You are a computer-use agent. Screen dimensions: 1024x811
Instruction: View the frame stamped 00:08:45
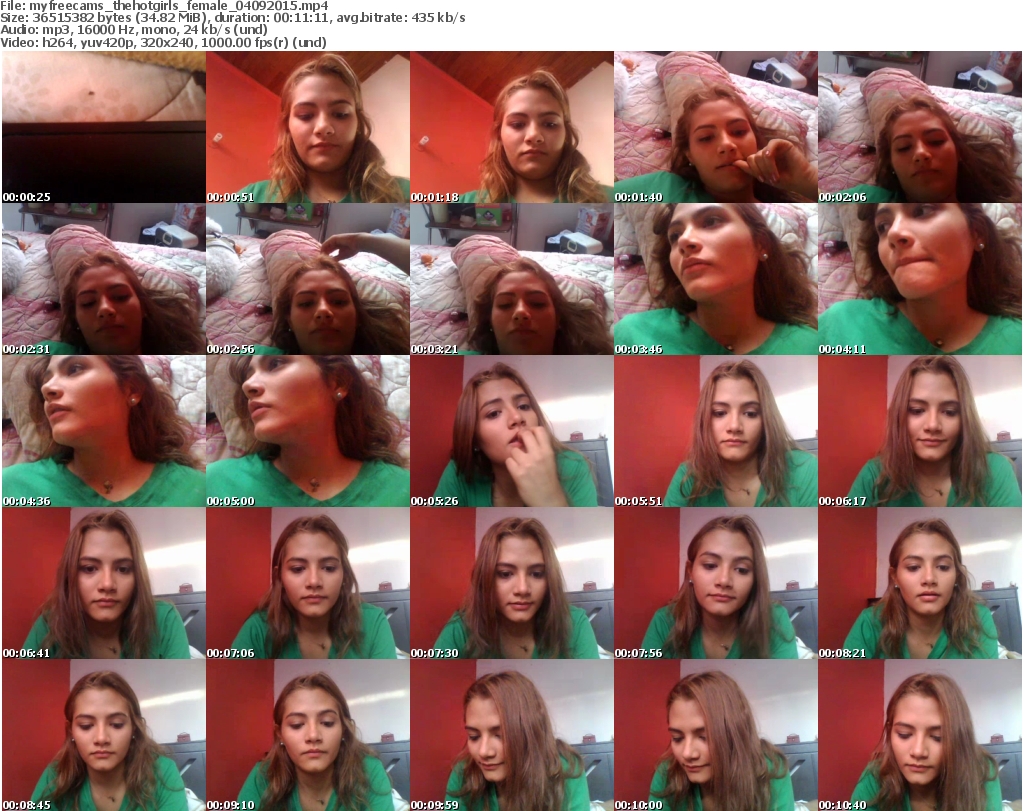tap(104, 735)
